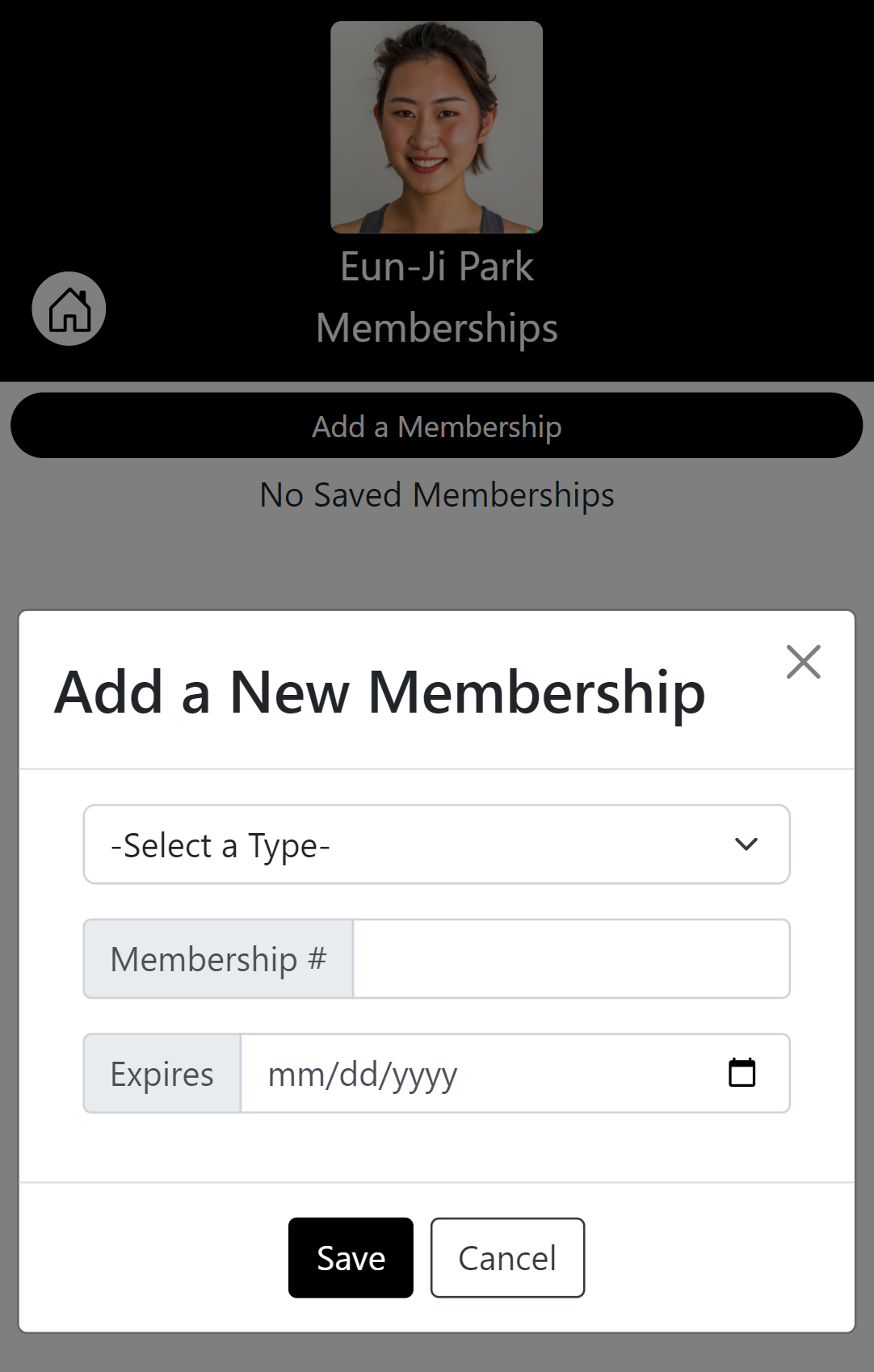874x1372 pixels.
Task: Click the Add a Membership bar
Action: point(436,426)
